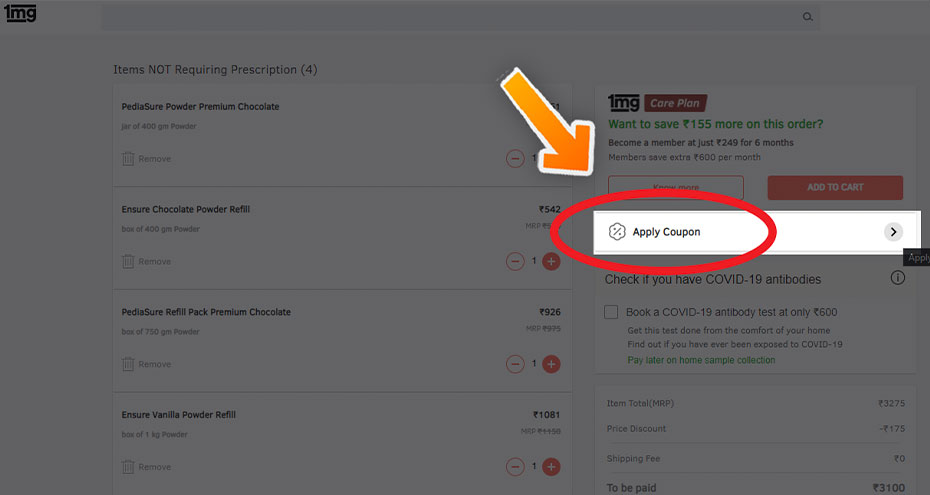Decrease quantity of Ensure Chocolate Powder Refill

[x=515, y=261]
